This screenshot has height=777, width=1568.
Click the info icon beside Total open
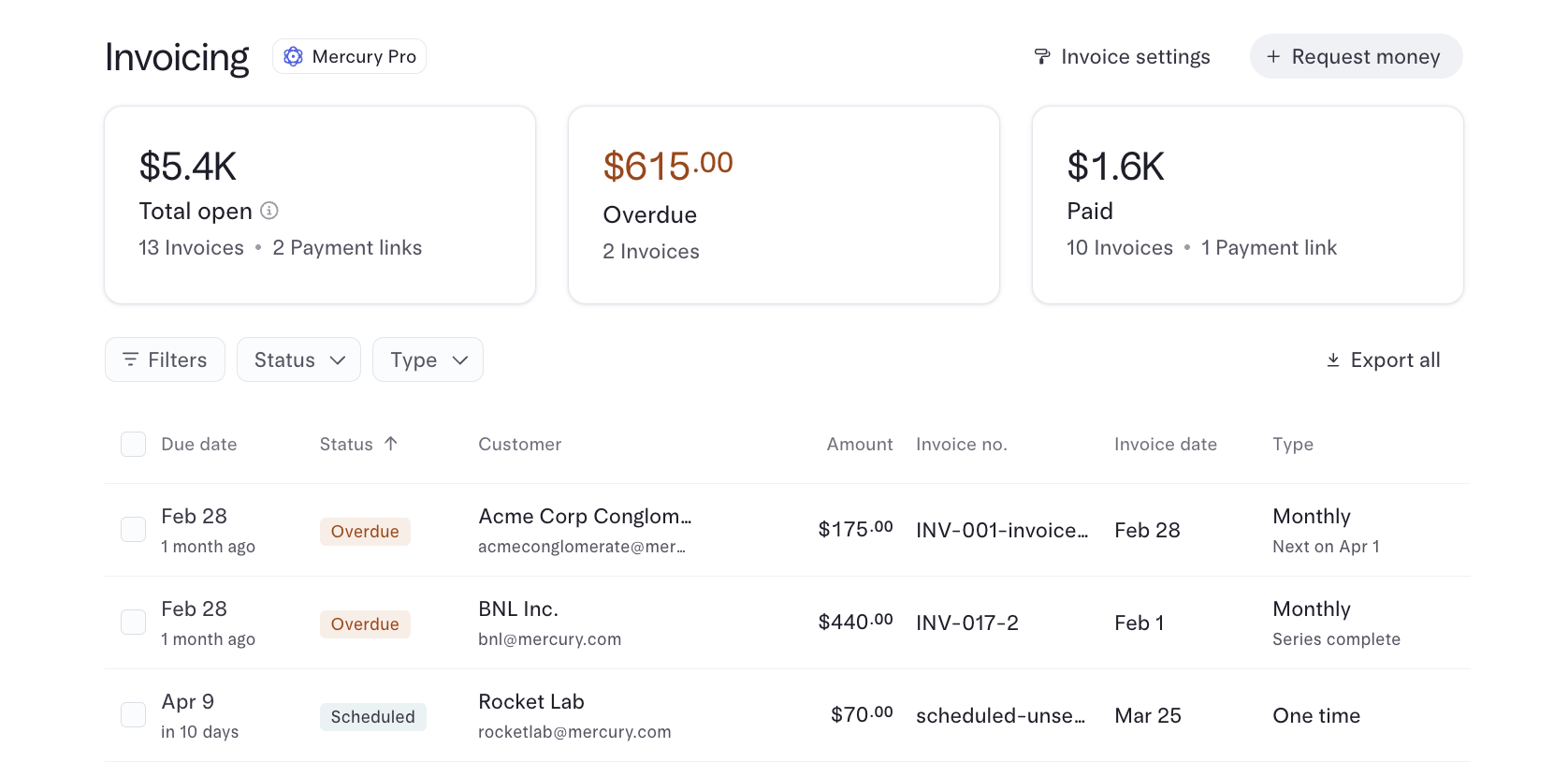coord(269,211)
